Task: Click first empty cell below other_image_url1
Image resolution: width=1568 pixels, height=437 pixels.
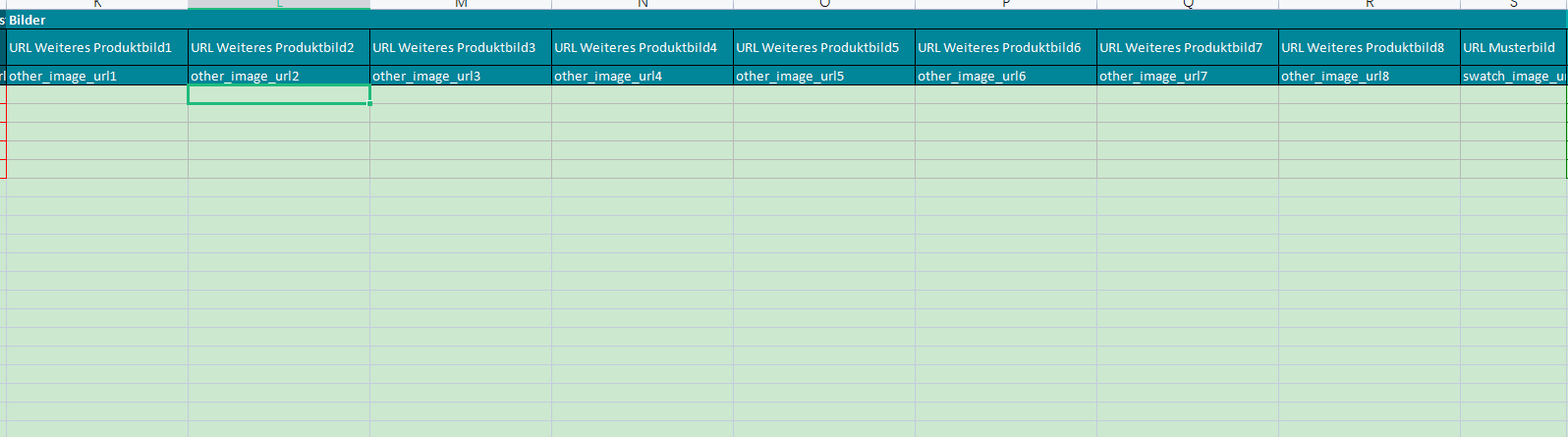Action: coord(96,94)
